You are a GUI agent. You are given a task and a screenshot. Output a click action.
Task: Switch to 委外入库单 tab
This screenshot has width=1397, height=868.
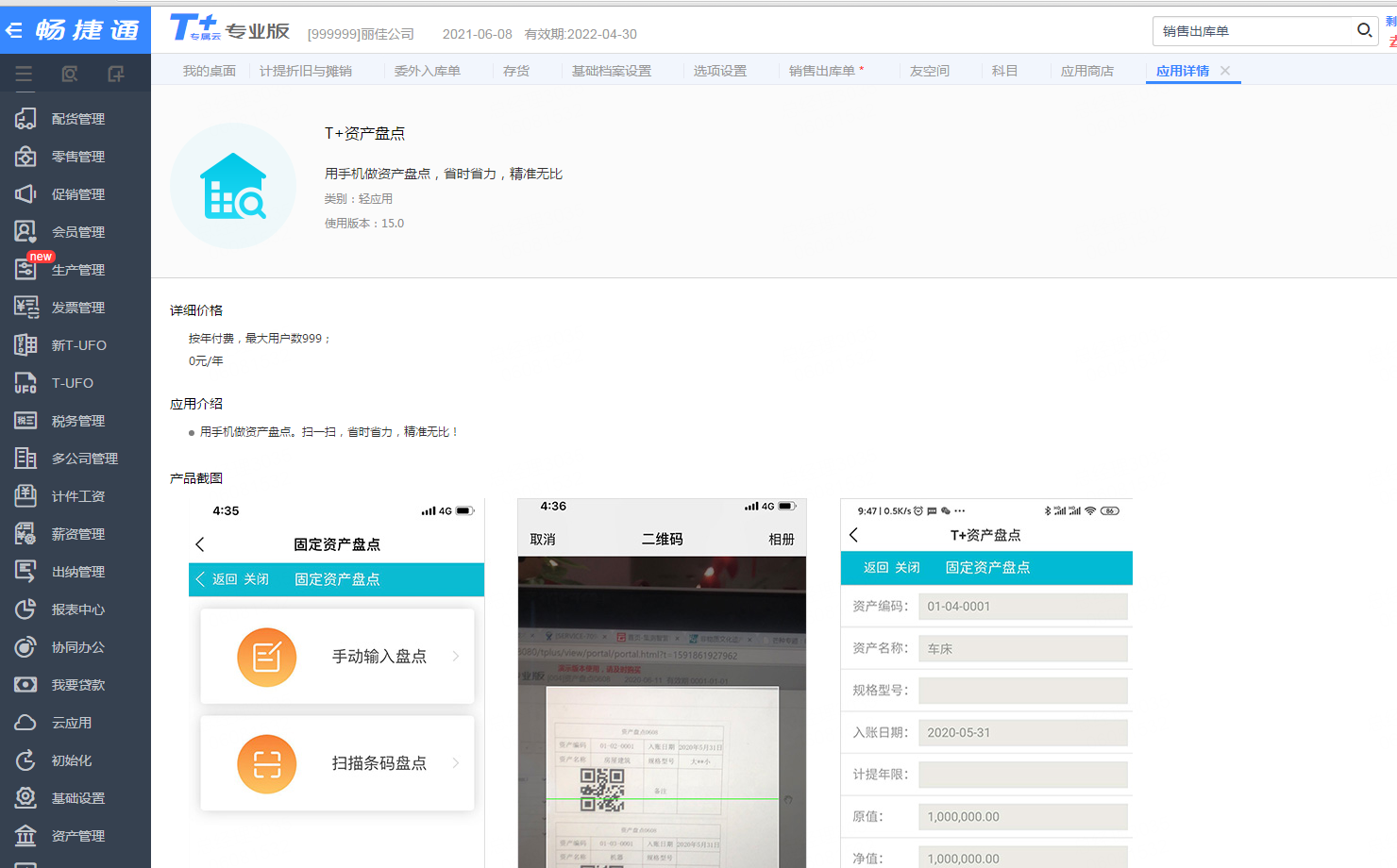coord(428,71)
